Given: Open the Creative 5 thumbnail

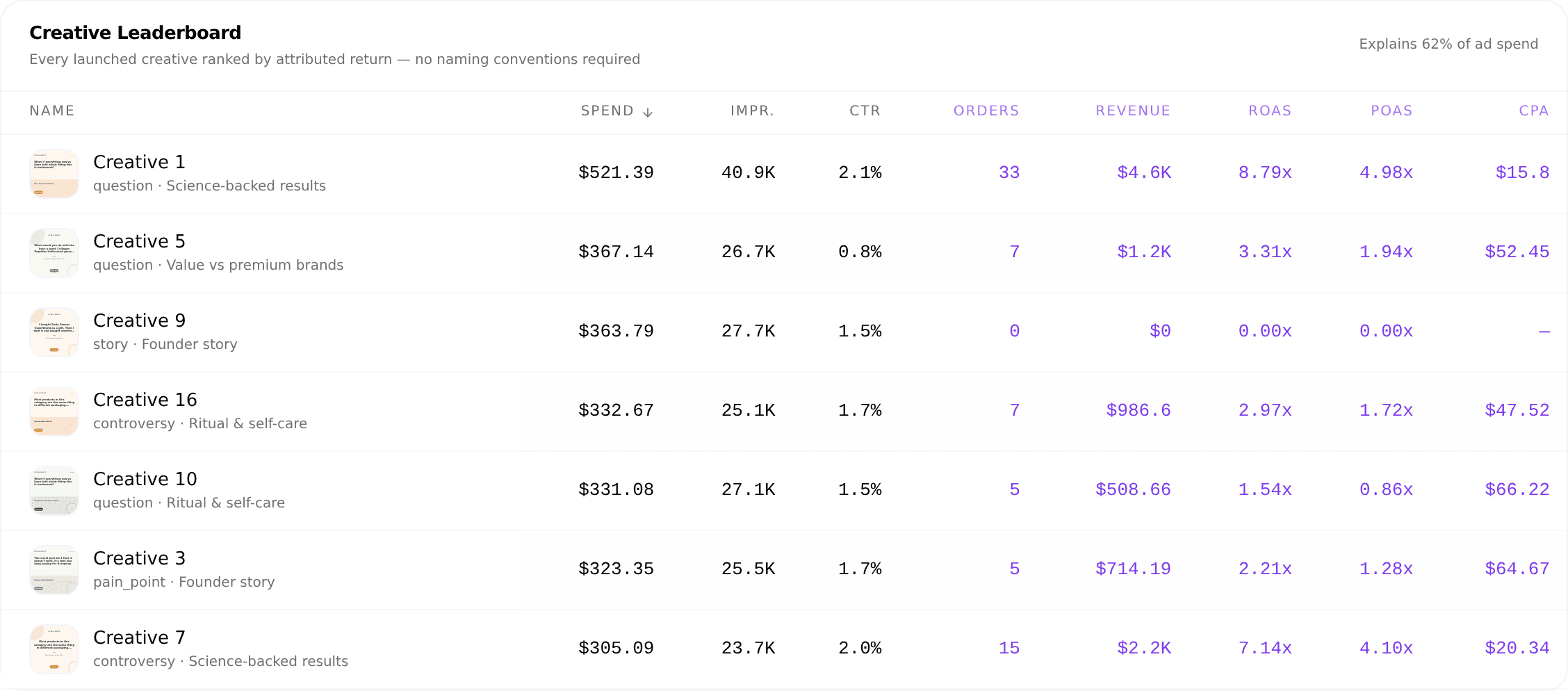Looking at the screenshot, I should [x=54, y=253].
